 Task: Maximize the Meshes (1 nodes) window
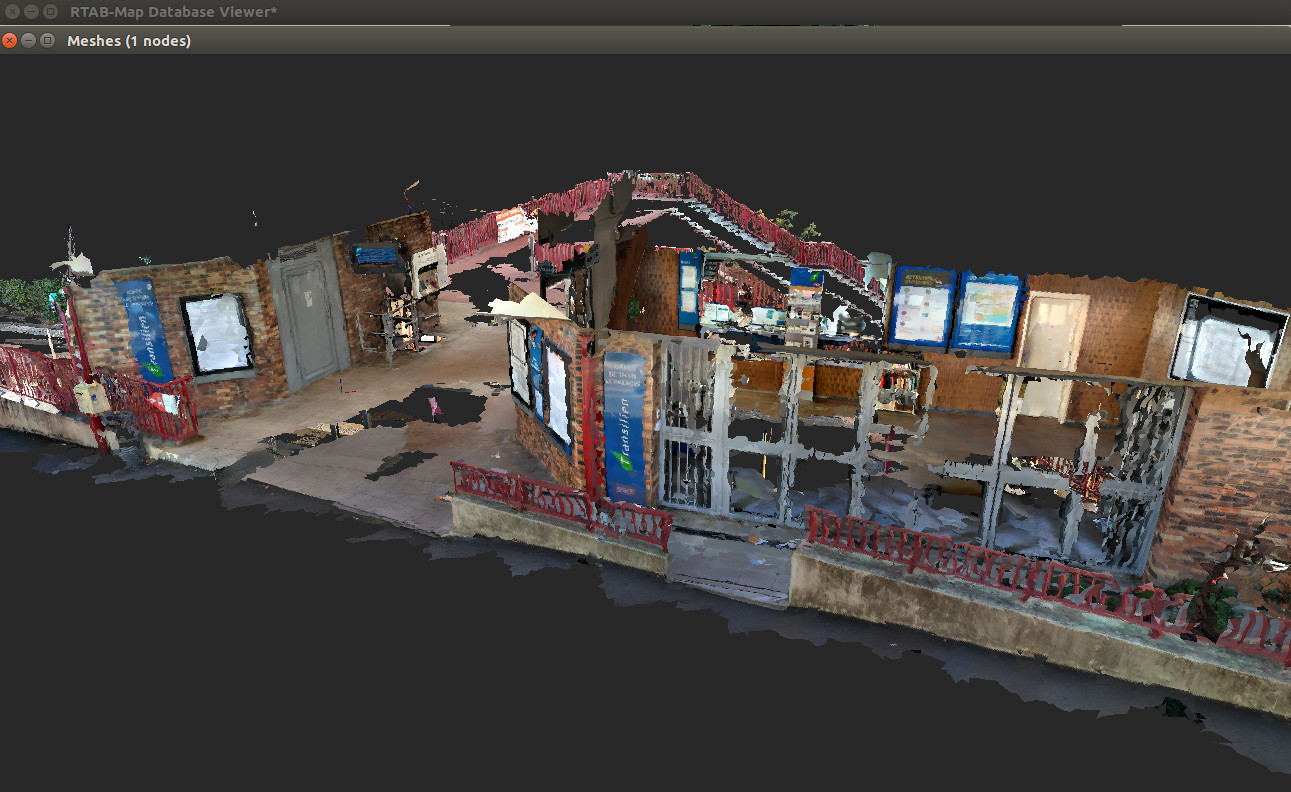click(x=47, y=40)
